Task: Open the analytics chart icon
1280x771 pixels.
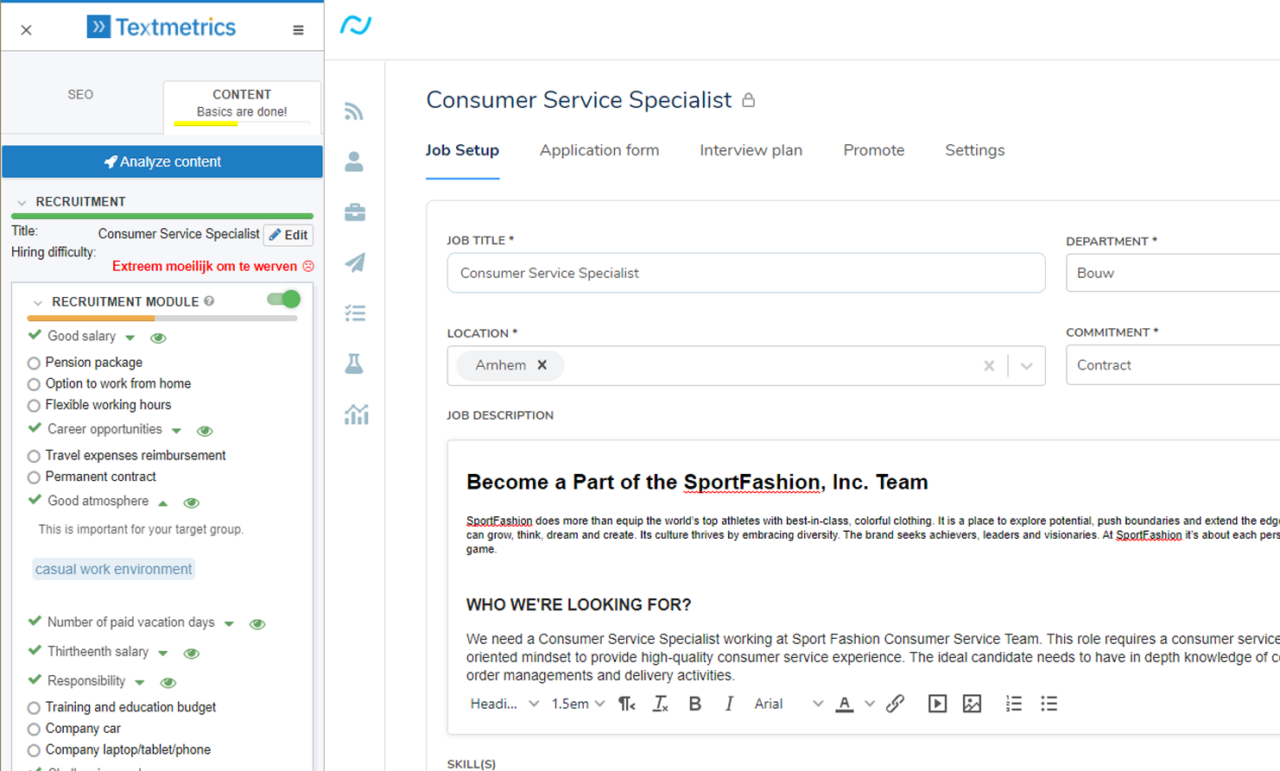Action: pyautogui.click(x=354, y=413)
